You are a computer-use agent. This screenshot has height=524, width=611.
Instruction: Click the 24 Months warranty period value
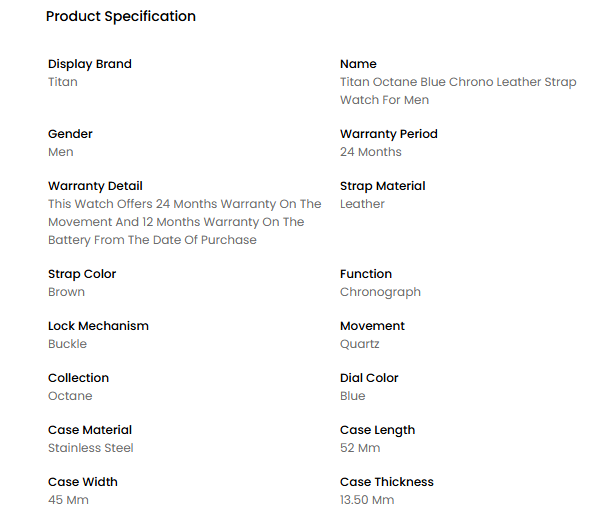tap(371, 152)
